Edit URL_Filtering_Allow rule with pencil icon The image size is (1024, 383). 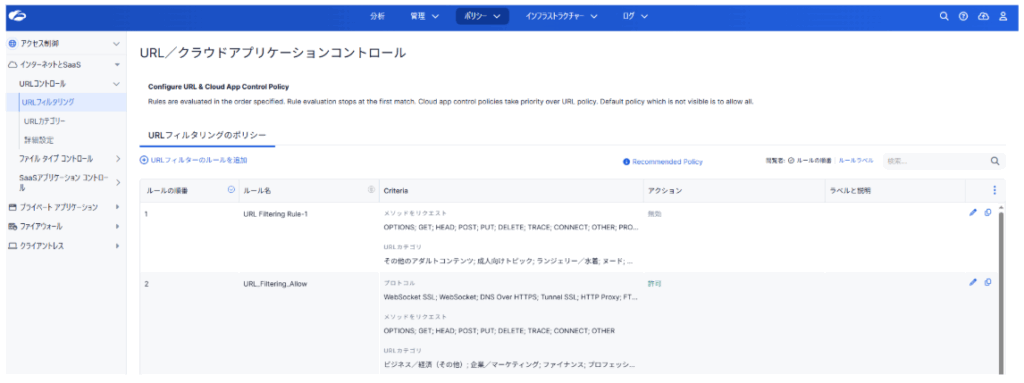tap(973, 282)
